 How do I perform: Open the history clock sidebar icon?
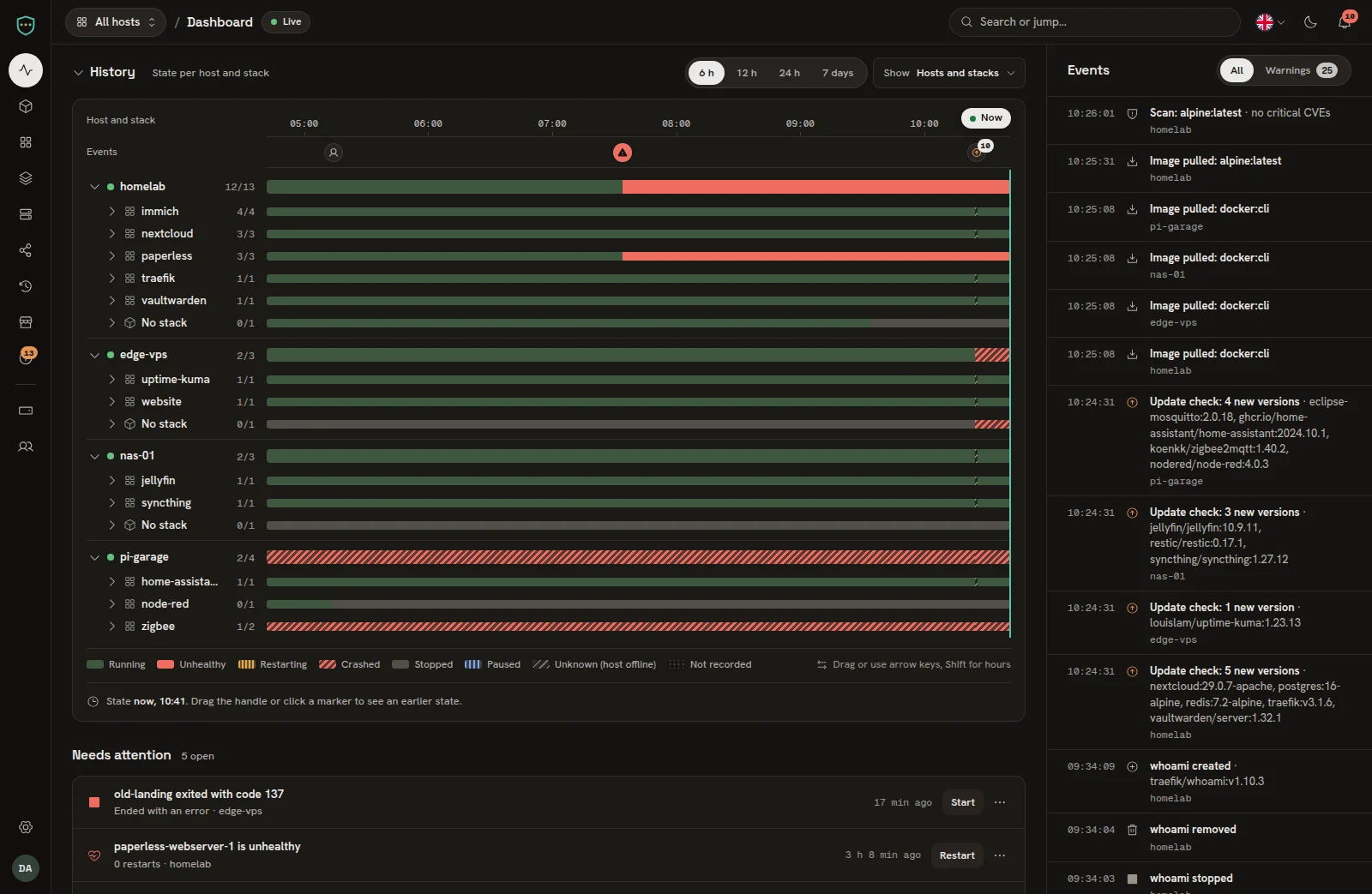[26, 286]
